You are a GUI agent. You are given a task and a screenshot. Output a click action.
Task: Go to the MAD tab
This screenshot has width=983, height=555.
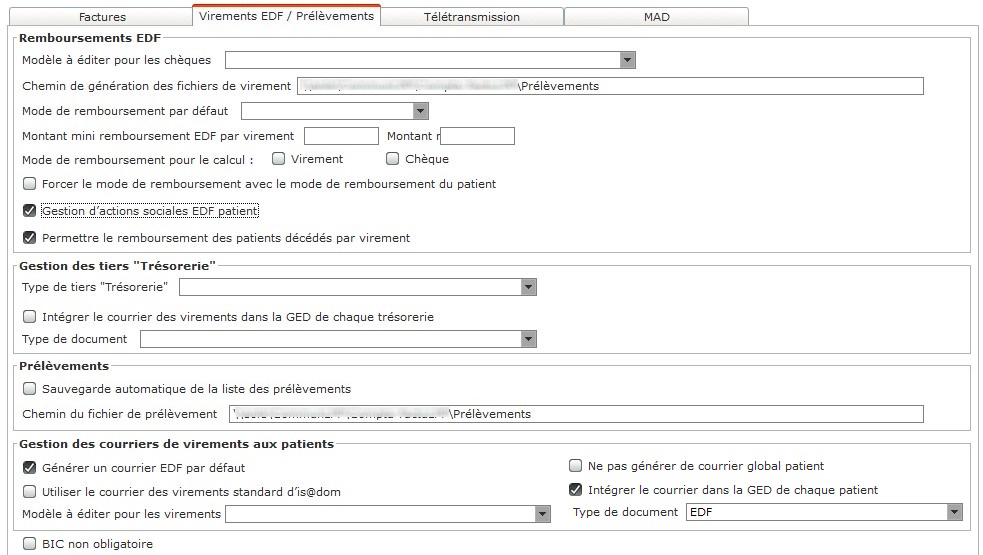pyautogui.click(x=656, y=16)
